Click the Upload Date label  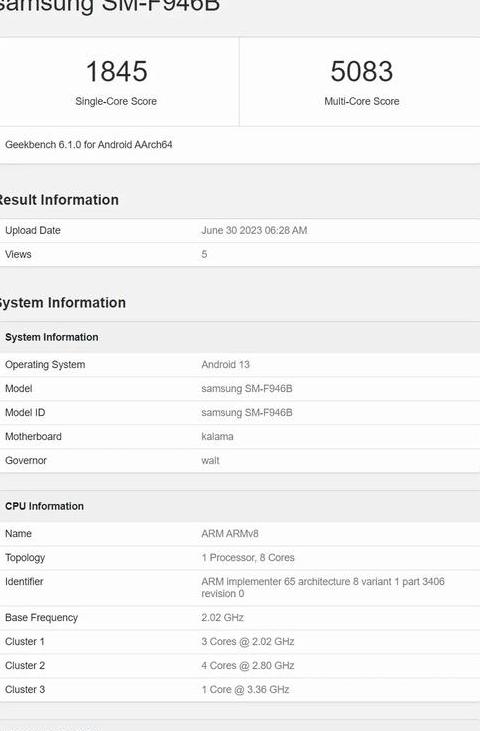tap(33, 230)
